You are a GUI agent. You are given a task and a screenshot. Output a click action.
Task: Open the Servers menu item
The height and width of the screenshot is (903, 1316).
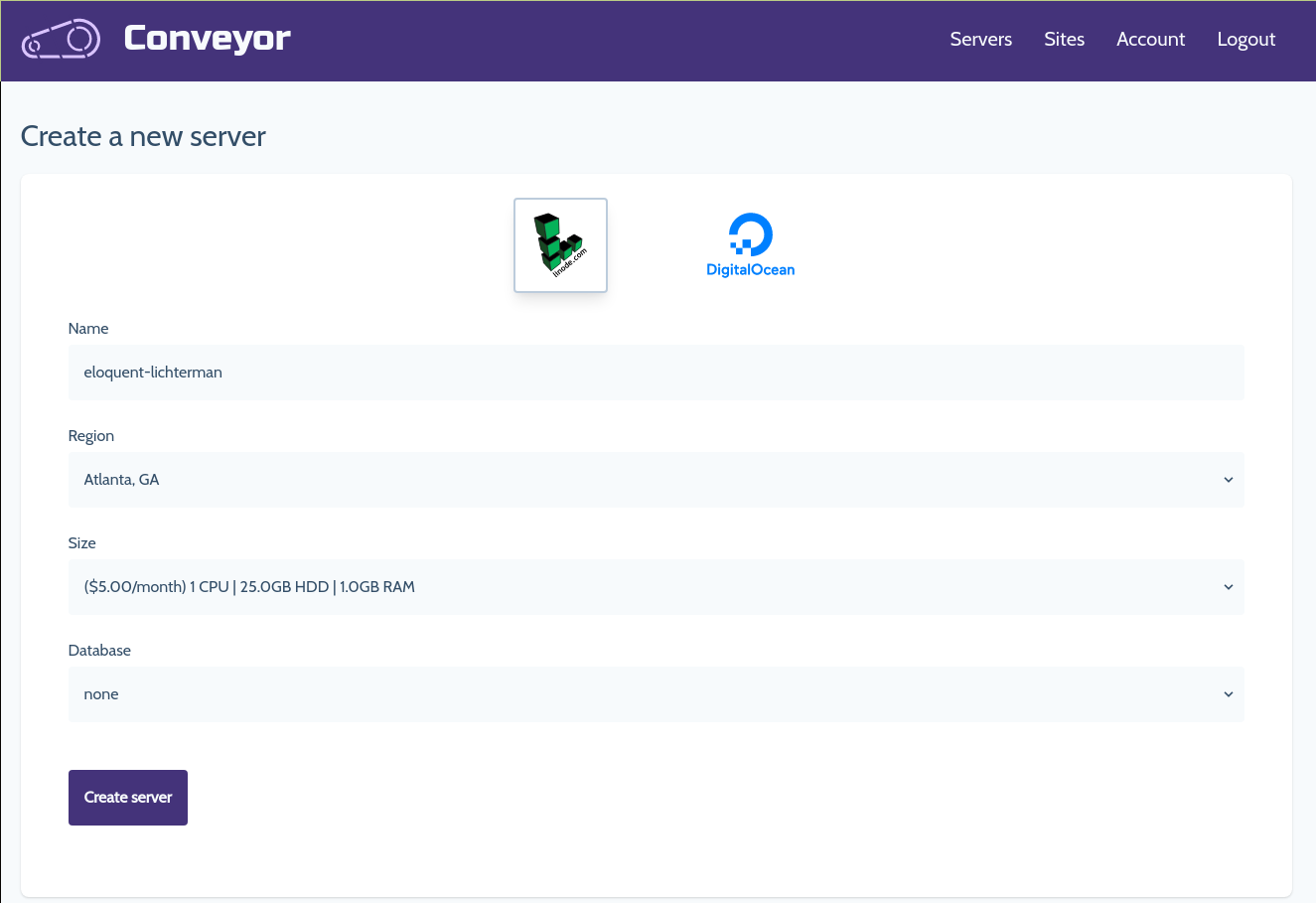point(980,40)
